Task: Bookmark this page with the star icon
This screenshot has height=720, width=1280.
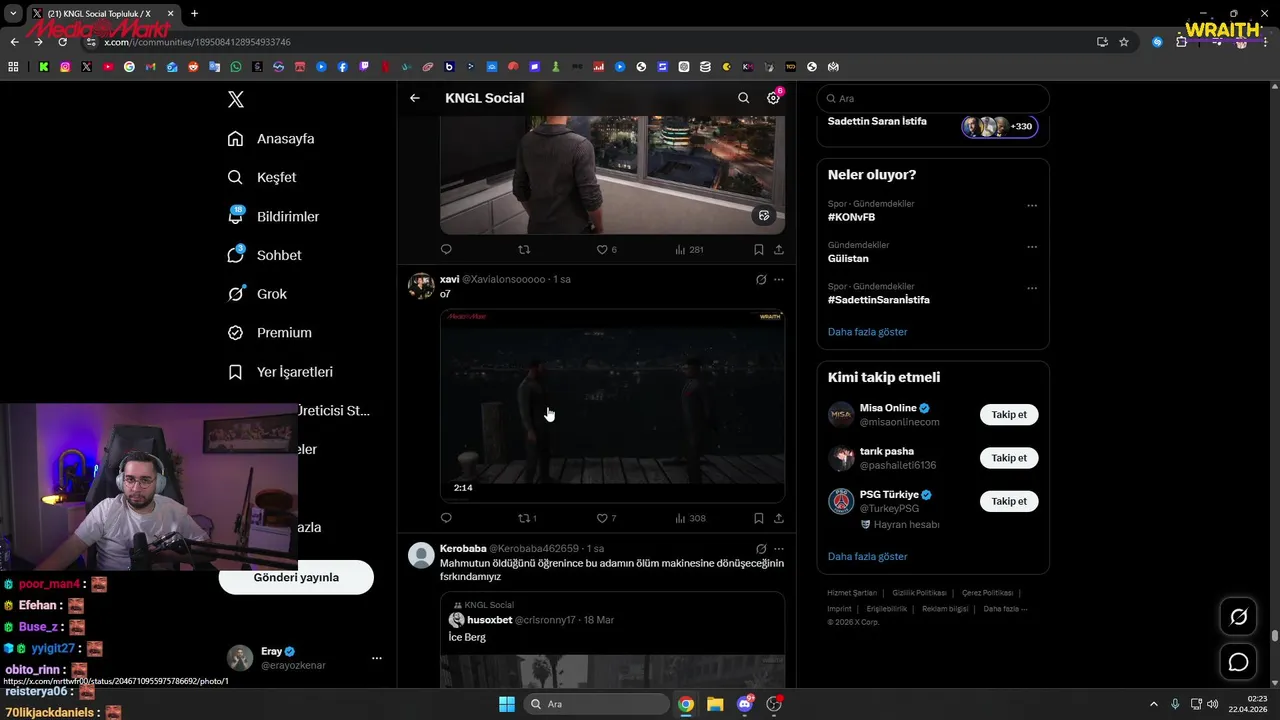Action: point(1124,42)
